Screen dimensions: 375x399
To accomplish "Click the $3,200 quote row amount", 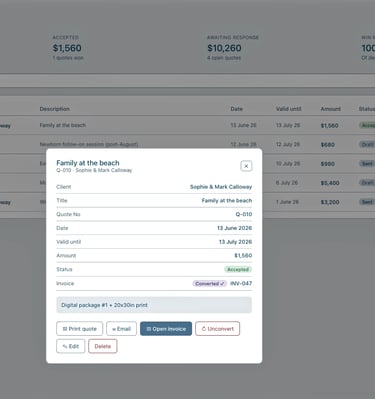I will coord(330,202).
